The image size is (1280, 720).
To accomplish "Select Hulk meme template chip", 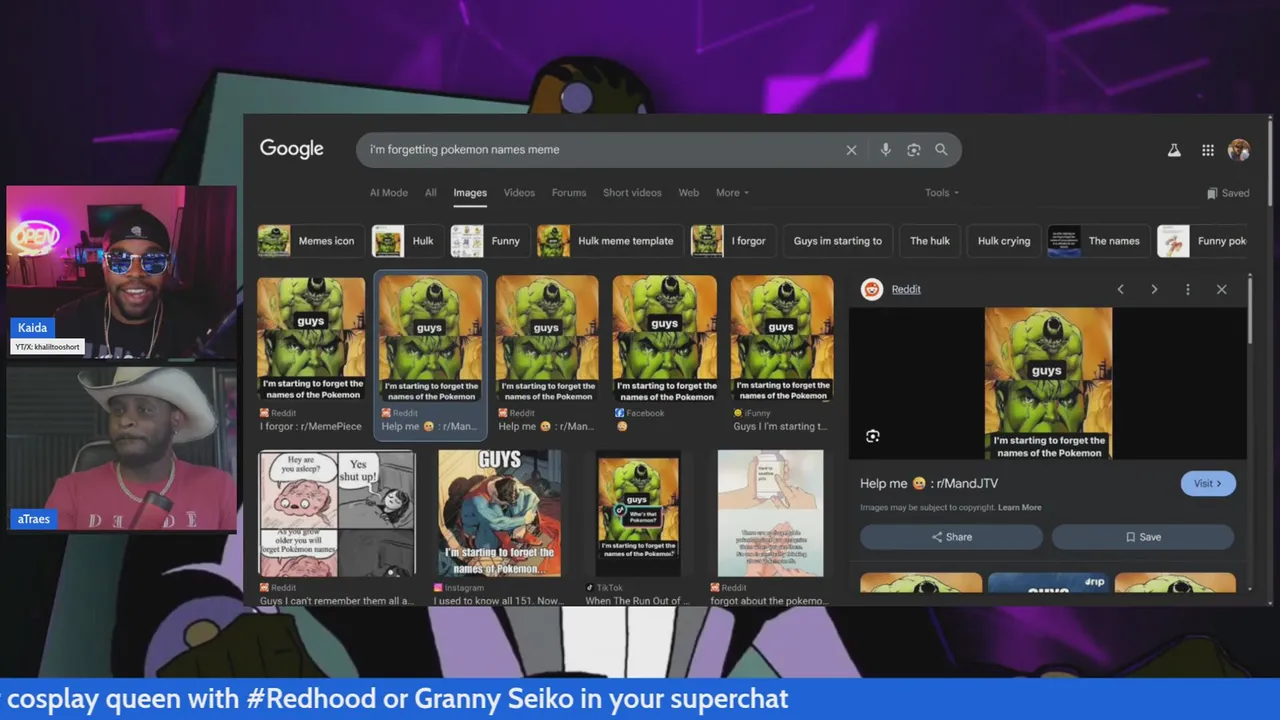I will [x=609, y=241].
